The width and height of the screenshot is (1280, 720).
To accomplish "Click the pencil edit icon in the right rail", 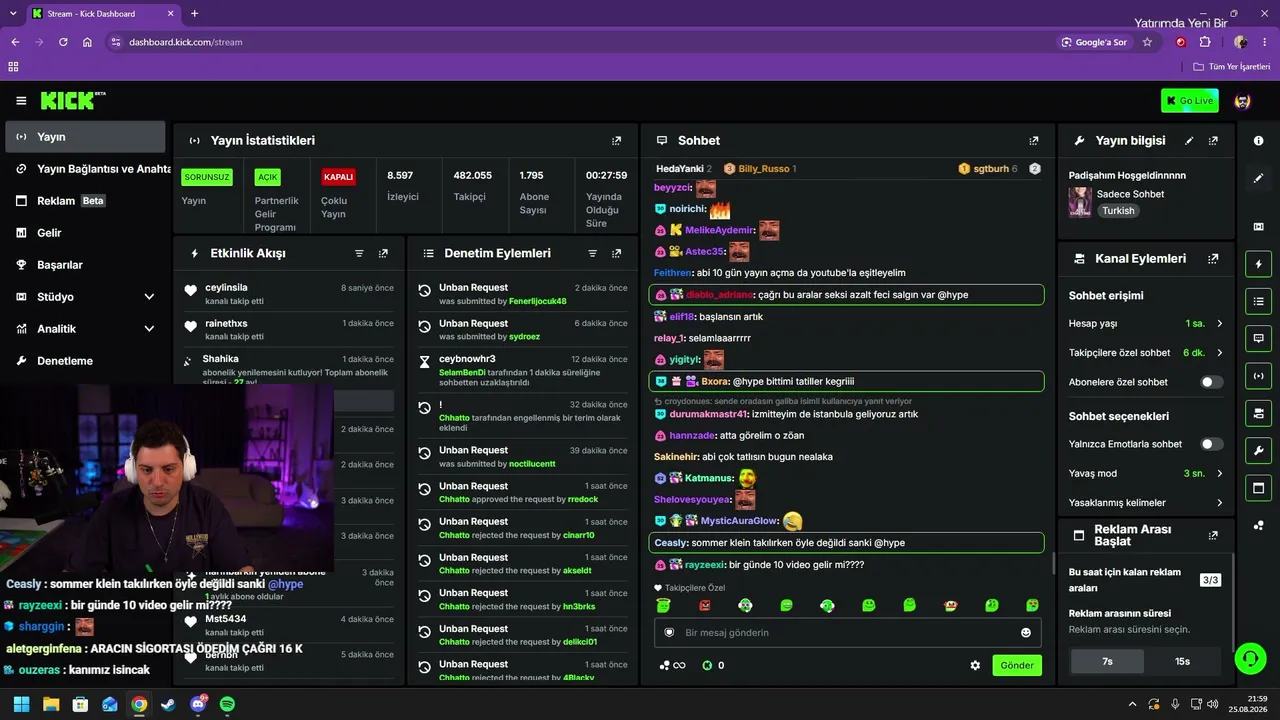I will 1258,178.
